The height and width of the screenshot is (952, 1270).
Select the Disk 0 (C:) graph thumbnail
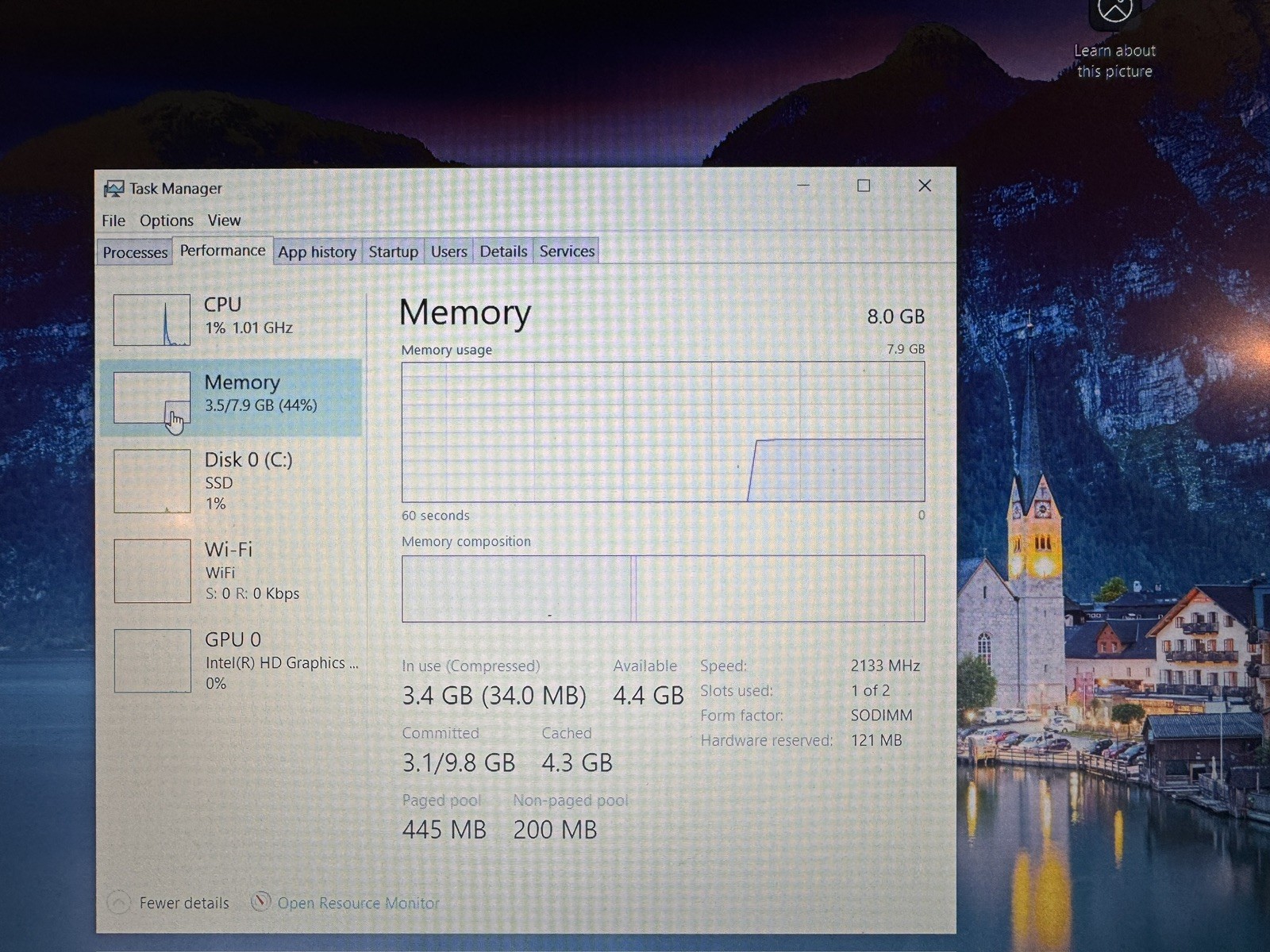(x=152, y=482)
